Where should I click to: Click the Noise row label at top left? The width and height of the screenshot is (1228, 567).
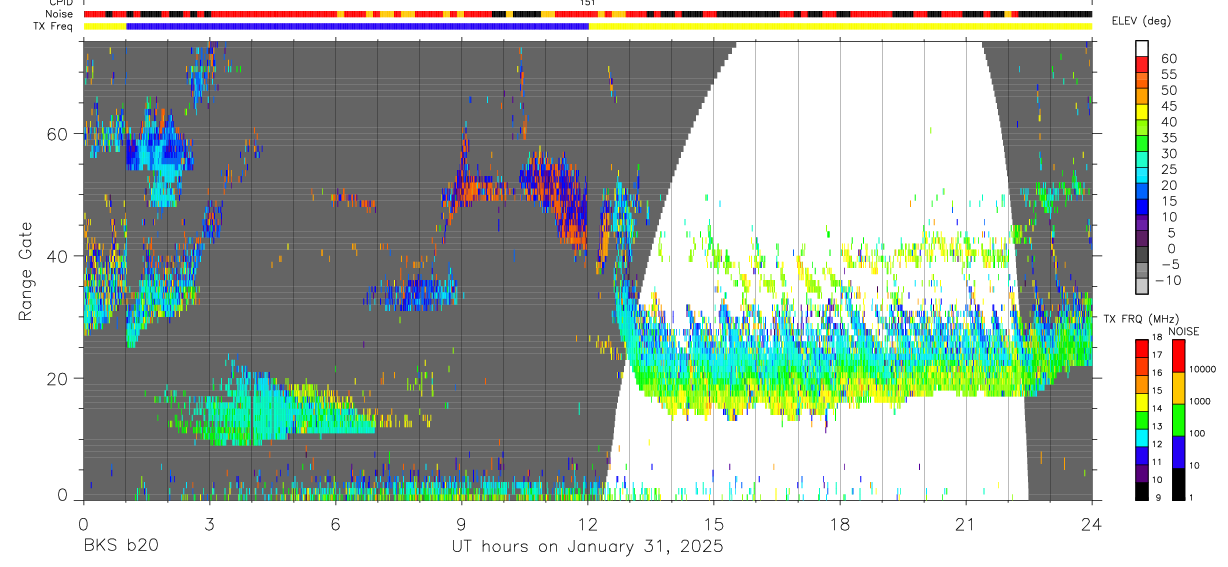pyautogui.click(x=59, y=14)
